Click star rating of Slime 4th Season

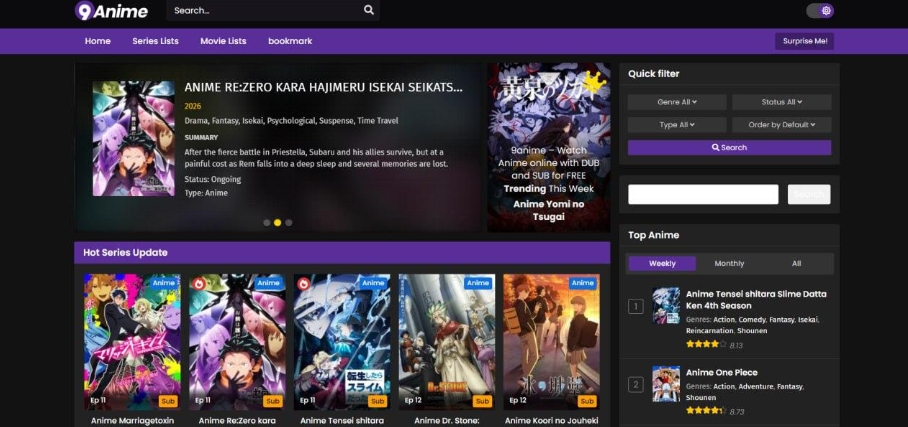pyautogui.click(x=706, y=344)
